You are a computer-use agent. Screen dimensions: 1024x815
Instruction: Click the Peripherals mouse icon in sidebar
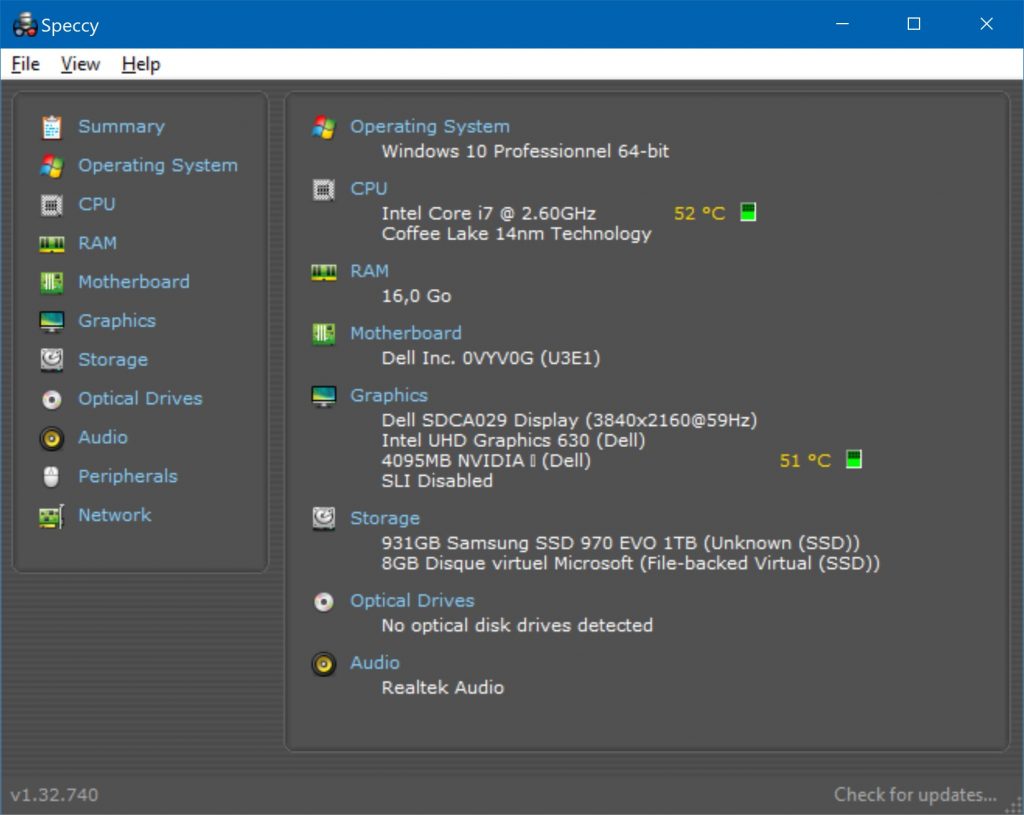tap(51, 477)
